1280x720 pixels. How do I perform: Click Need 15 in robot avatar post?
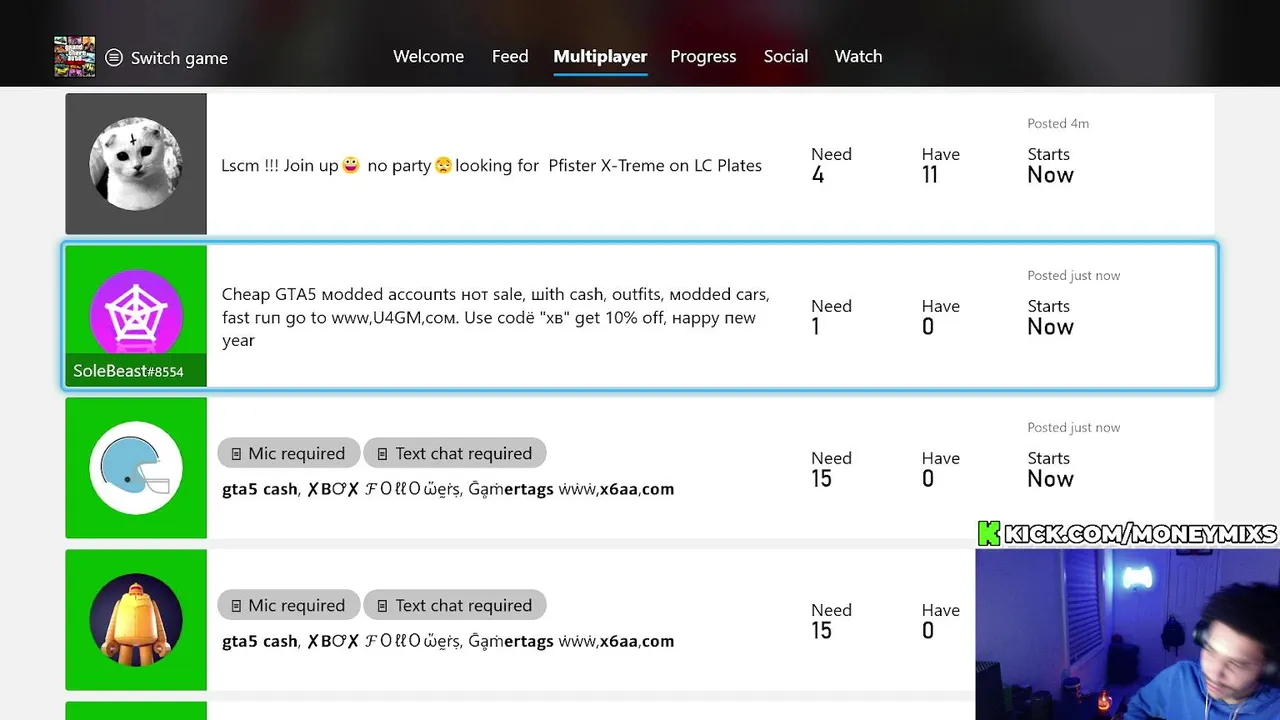[831, 621]
